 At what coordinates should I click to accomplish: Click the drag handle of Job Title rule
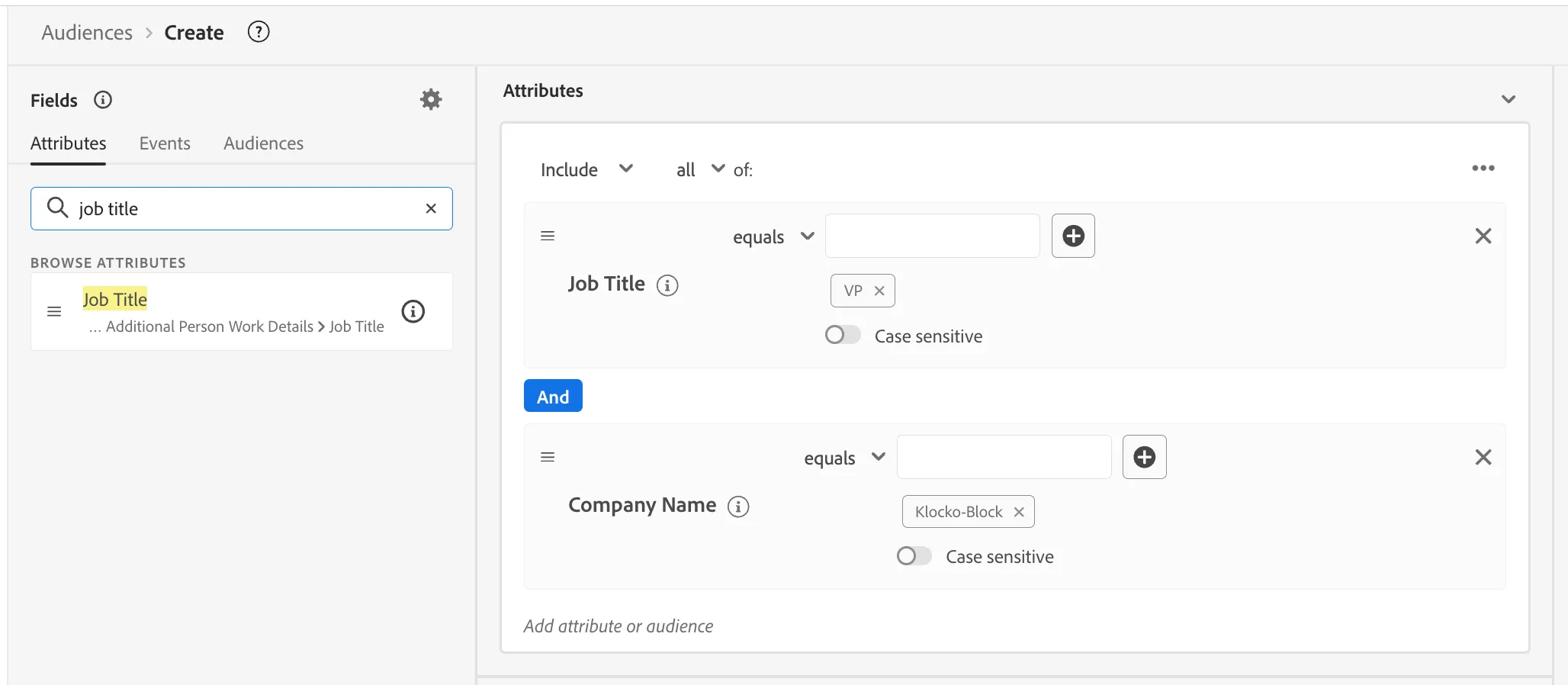click(548, 236)
